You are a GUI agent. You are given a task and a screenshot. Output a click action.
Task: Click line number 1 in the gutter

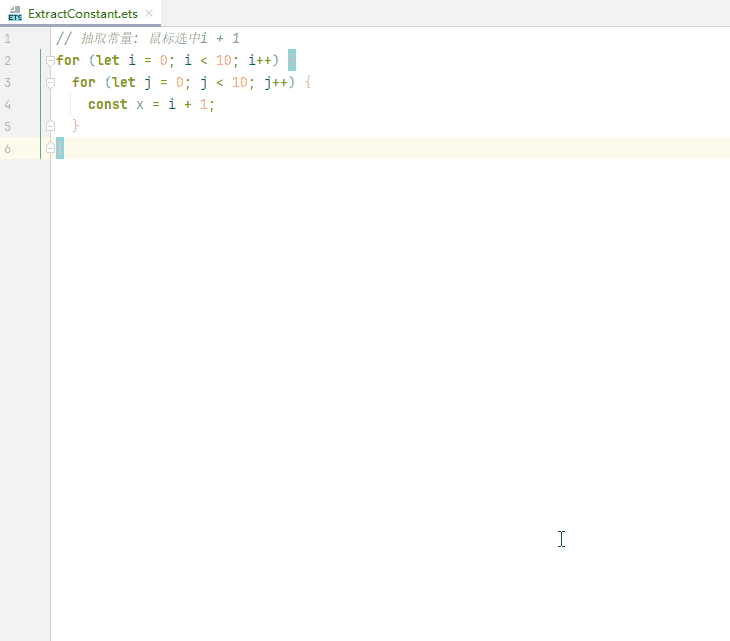pyautogui.click(x=8, y=39)
